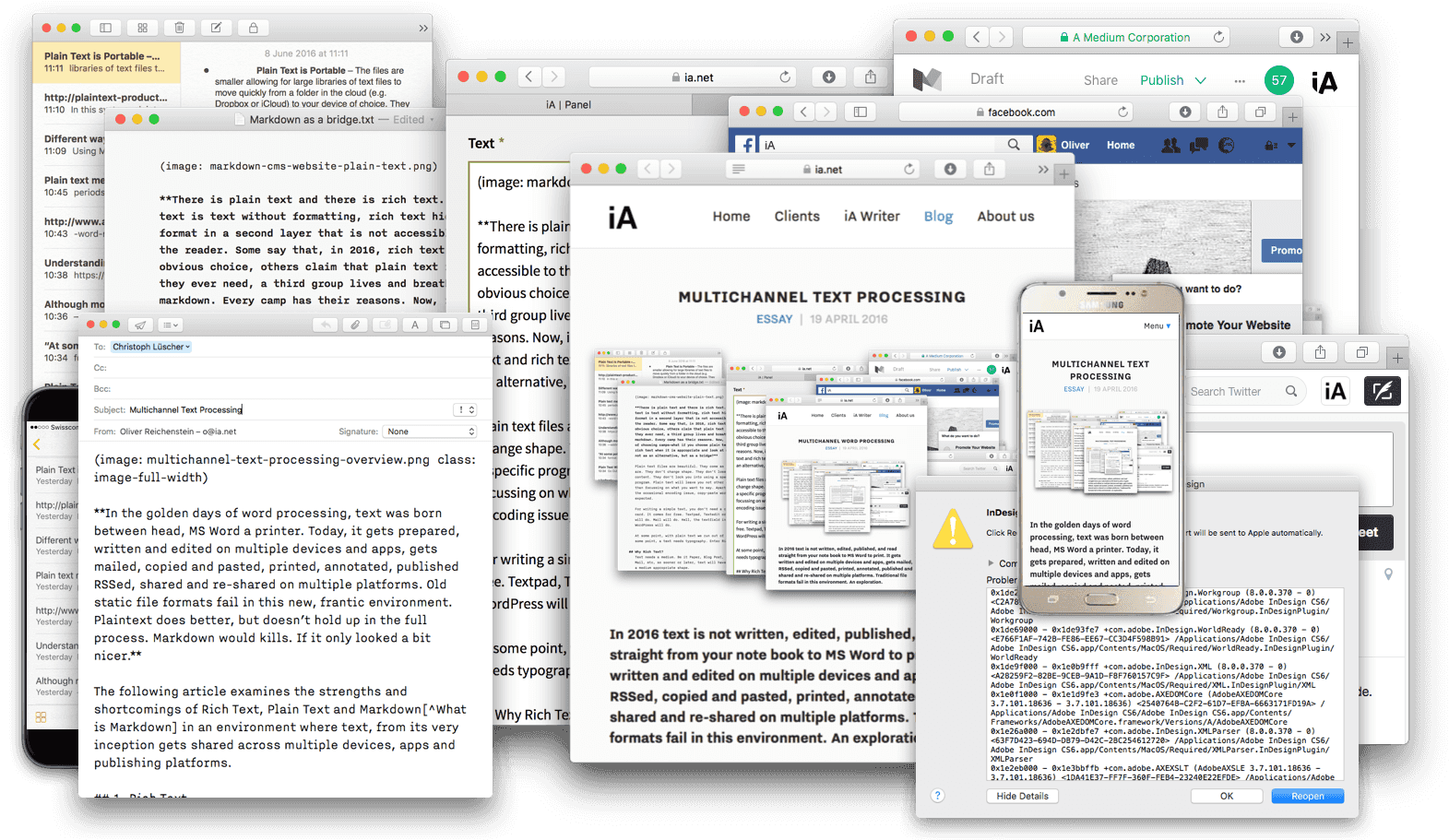Click show tabs icon in Facebook window
Screen dimensions: 1449x840
(x=1260, y=112)
